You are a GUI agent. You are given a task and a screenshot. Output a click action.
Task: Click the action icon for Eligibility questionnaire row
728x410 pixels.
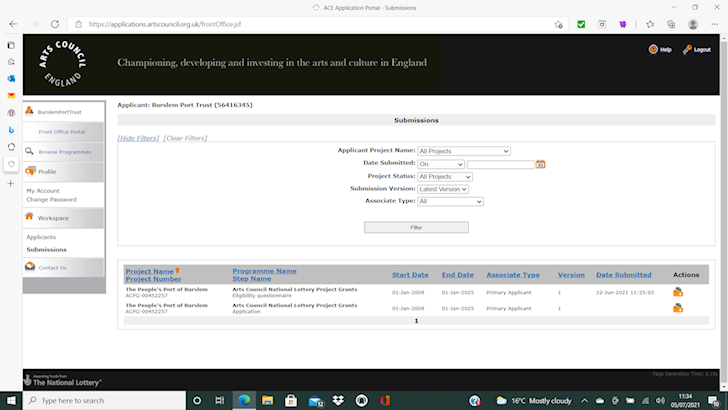(x=678, y=292)
